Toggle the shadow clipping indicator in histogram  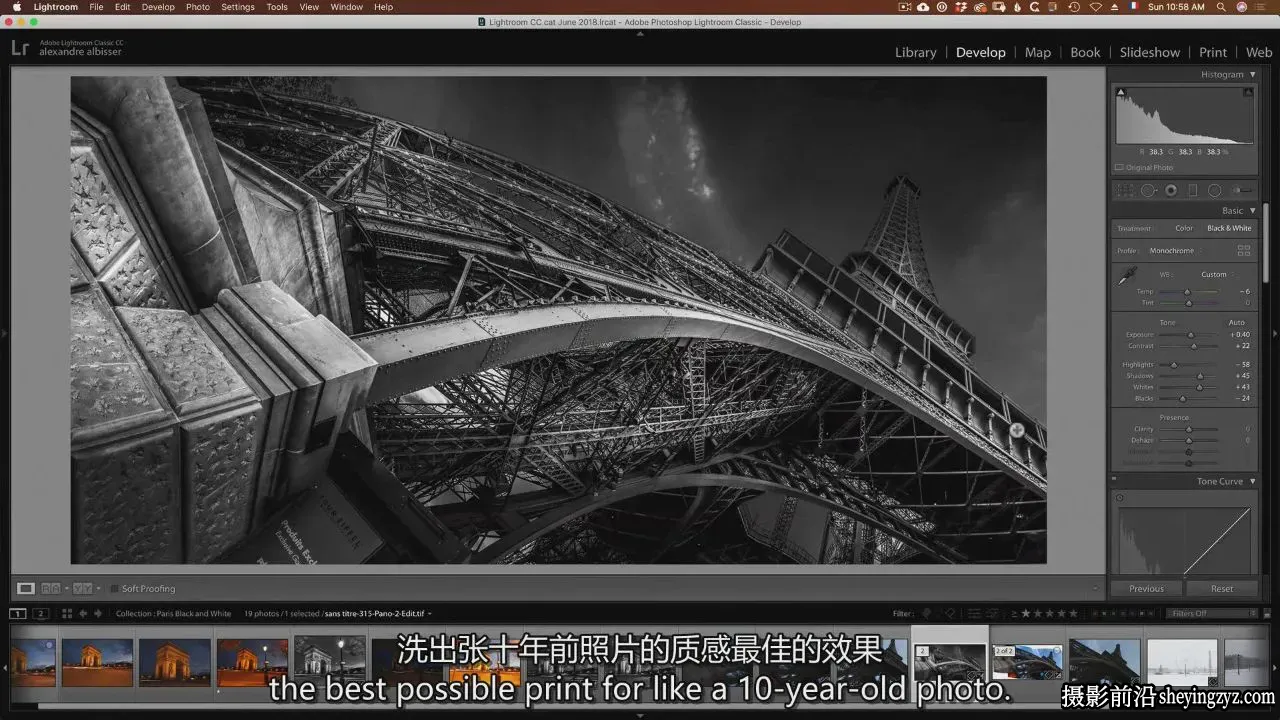pyautogui.click(x=1121, y=92)
